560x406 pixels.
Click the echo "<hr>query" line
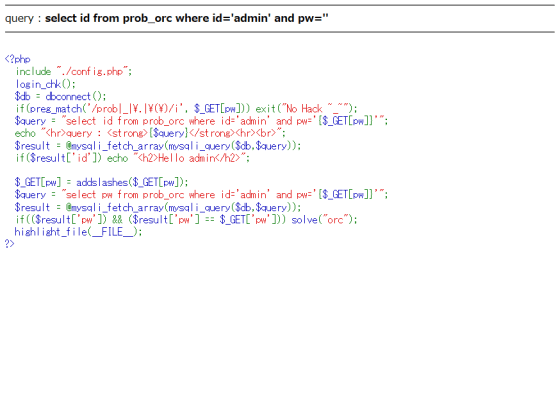pyautogui.click(x=150, y=133)
